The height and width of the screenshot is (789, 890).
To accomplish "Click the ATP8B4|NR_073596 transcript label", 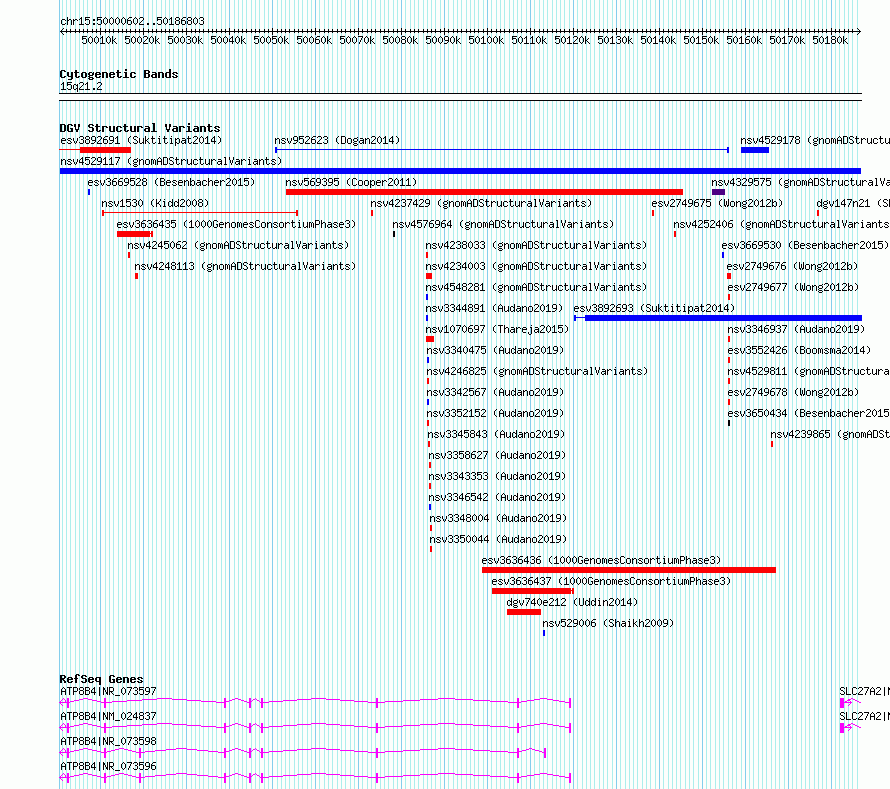I will (x=108, y=766).
